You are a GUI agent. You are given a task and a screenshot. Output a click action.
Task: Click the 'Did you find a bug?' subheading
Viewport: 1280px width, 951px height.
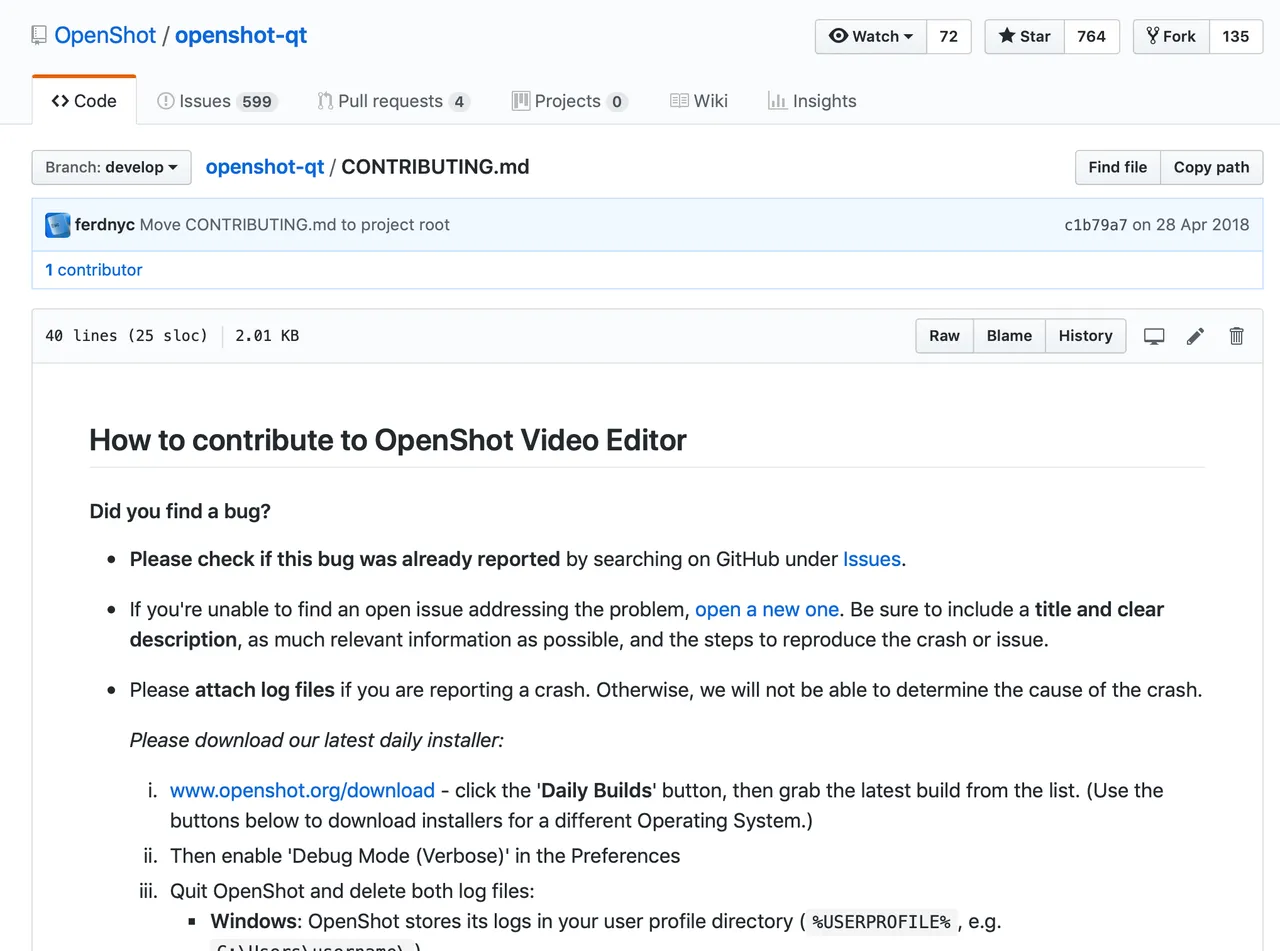click(180, 511)
